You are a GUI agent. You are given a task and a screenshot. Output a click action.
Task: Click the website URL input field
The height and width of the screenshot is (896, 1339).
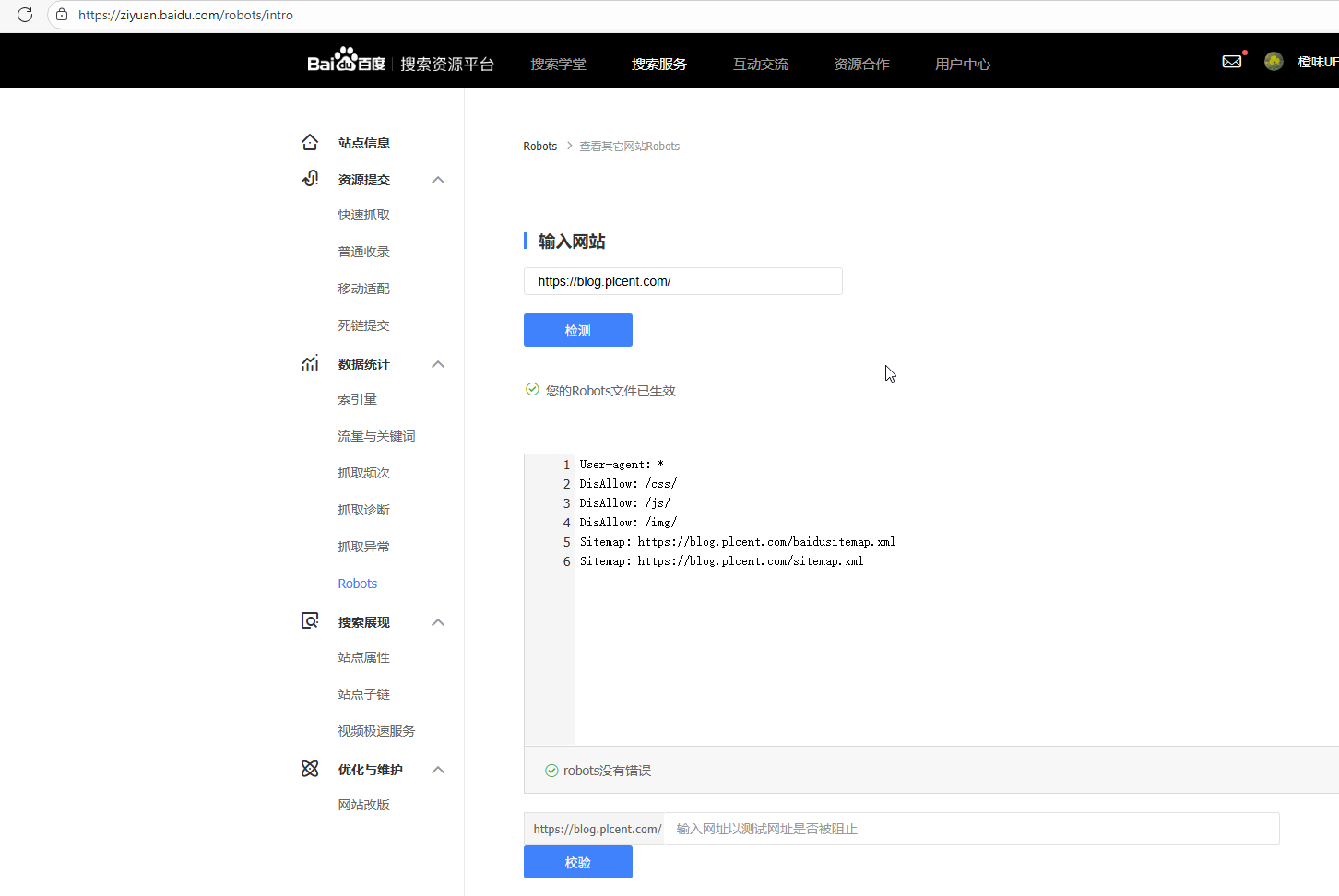pyautogui.click(x=682, y=281)
